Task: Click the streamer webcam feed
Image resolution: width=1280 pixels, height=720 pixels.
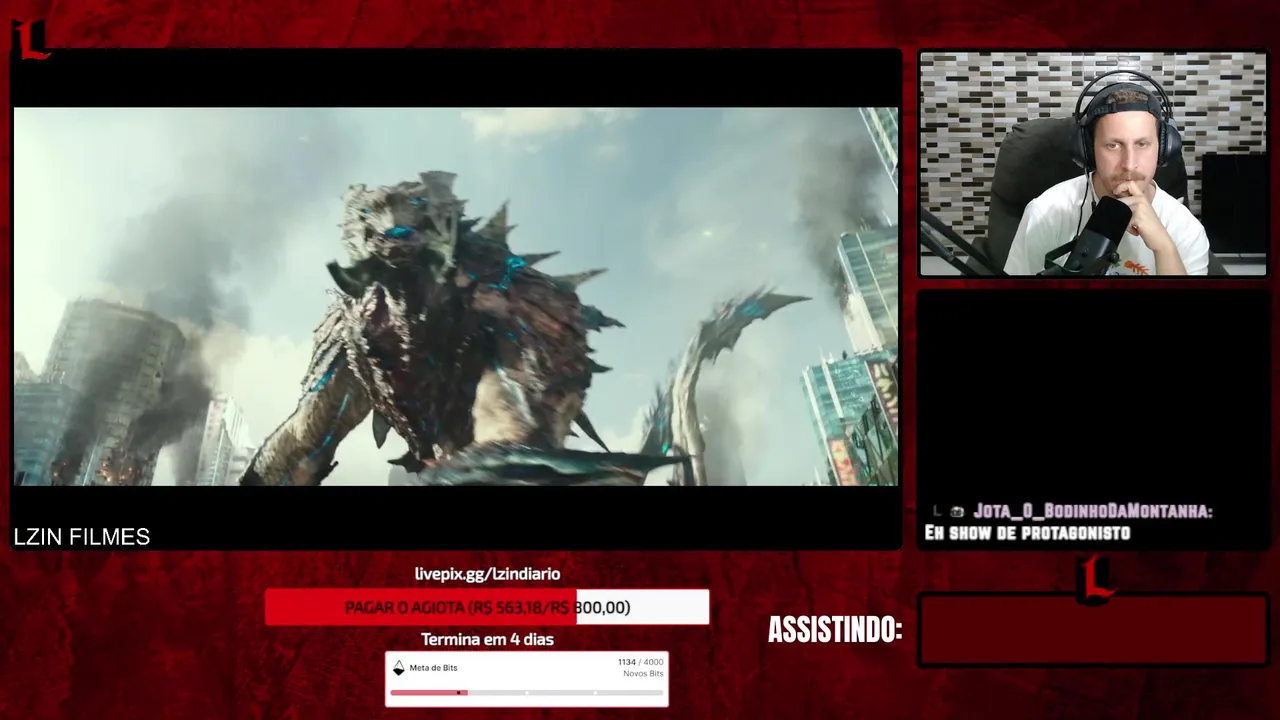Action: pyautogui.click(x=1093, y=164)
